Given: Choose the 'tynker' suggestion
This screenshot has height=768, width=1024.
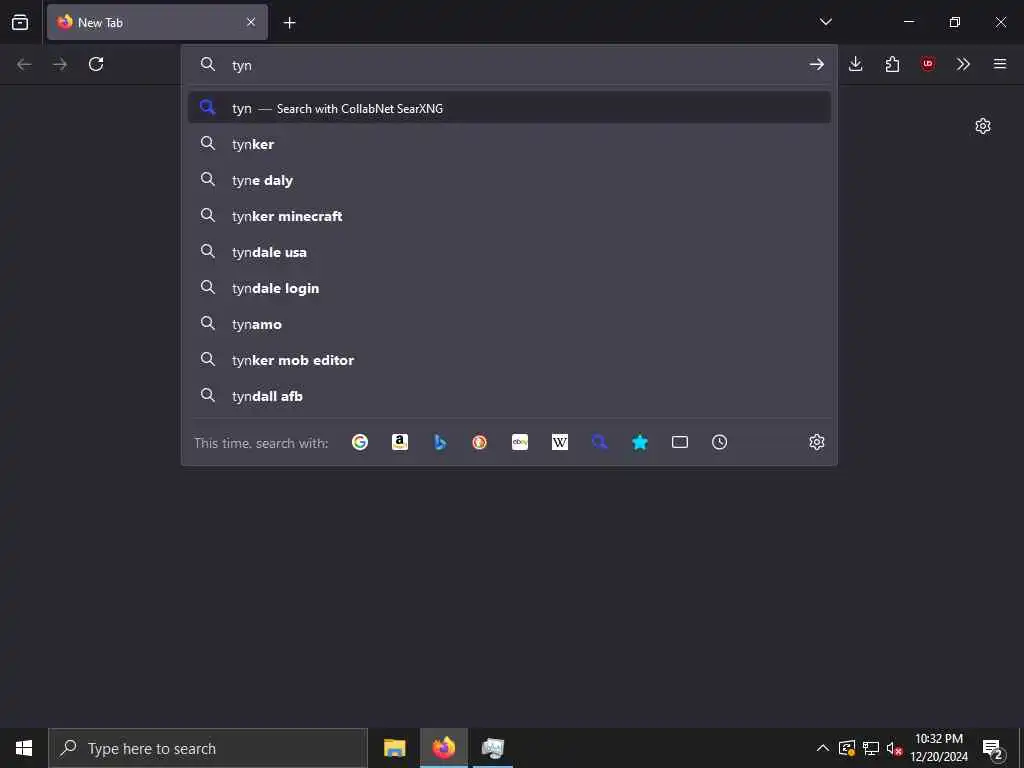Looking at the screenshot, I should (509, 144).
